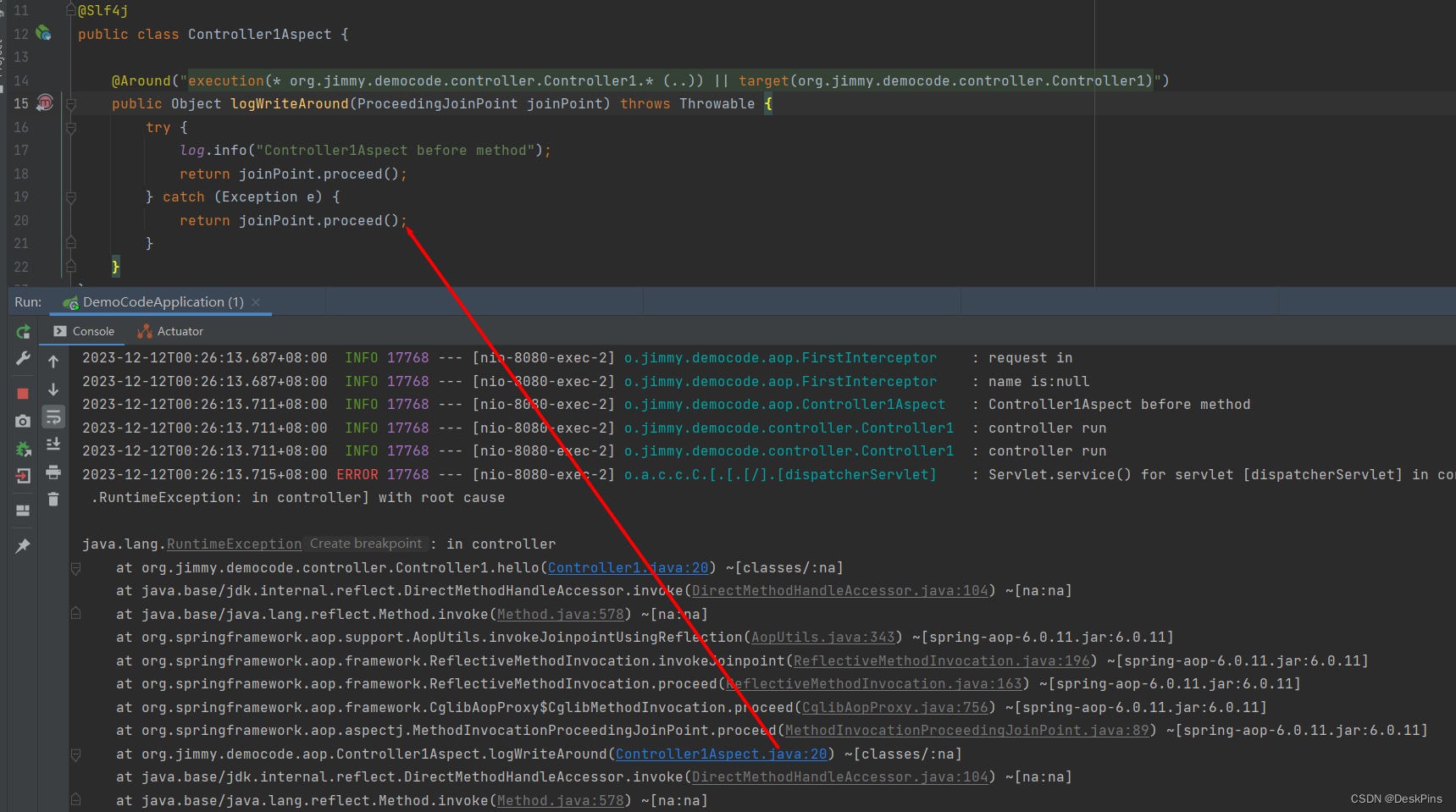Open the last Method.java:578 link
This screenshot has height=812, width=1456.
(x=560, y=801)
